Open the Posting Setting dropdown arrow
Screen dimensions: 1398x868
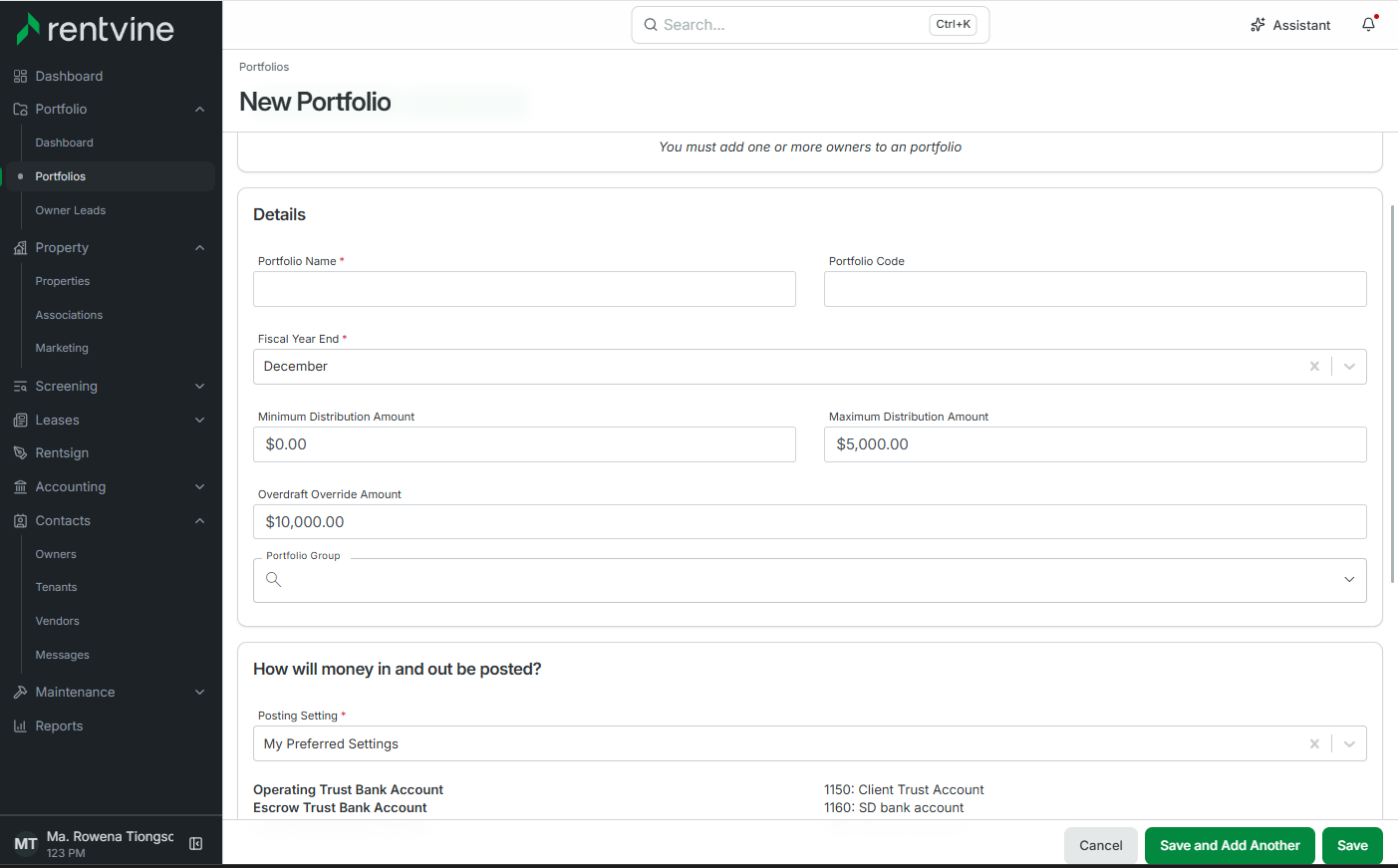[1349, 743]
